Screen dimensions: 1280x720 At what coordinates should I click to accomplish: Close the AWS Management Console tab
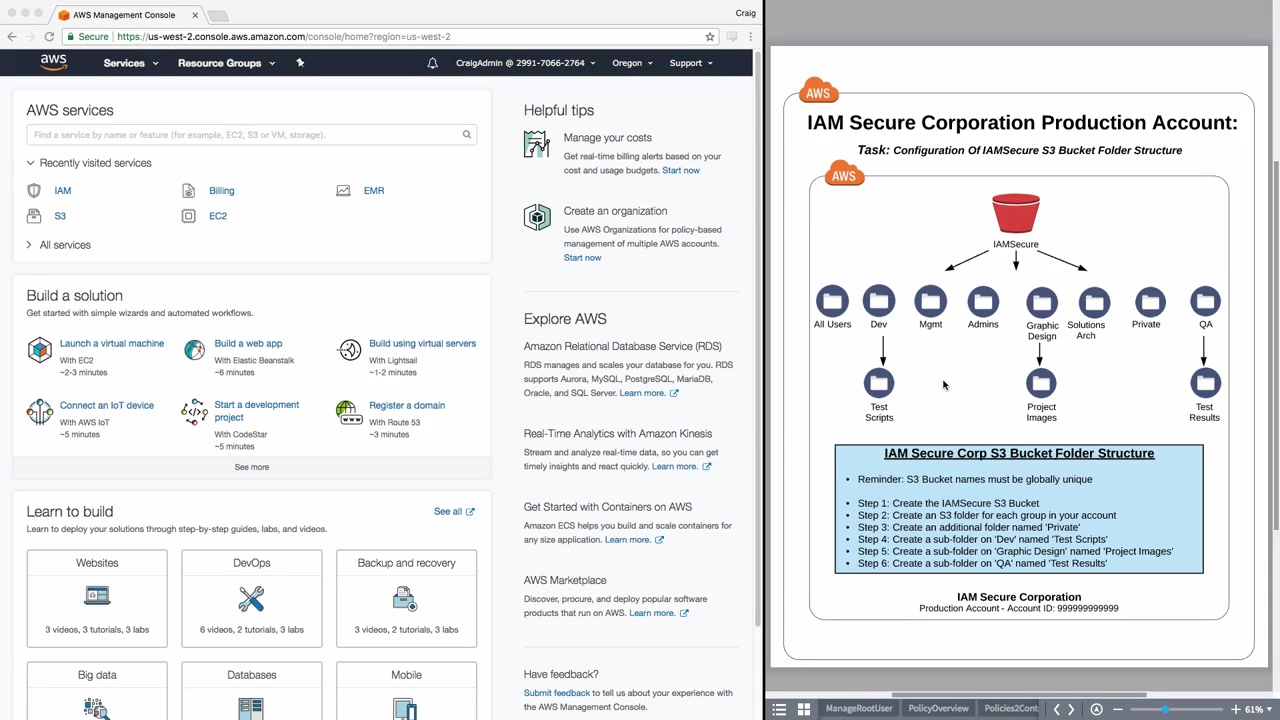(195, 15)
